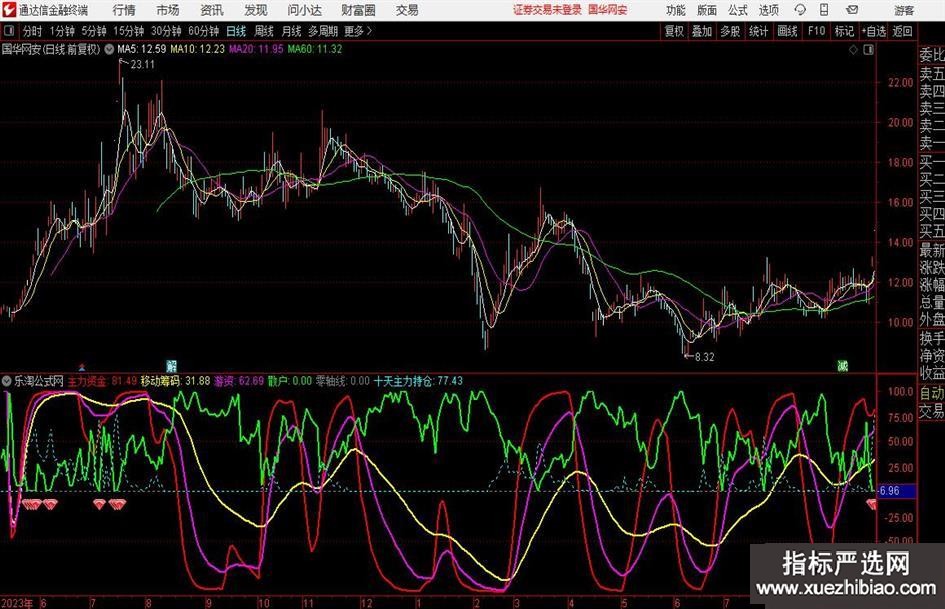
Task: Click the 证券交易未登录 login link
Action: (547, 10)
